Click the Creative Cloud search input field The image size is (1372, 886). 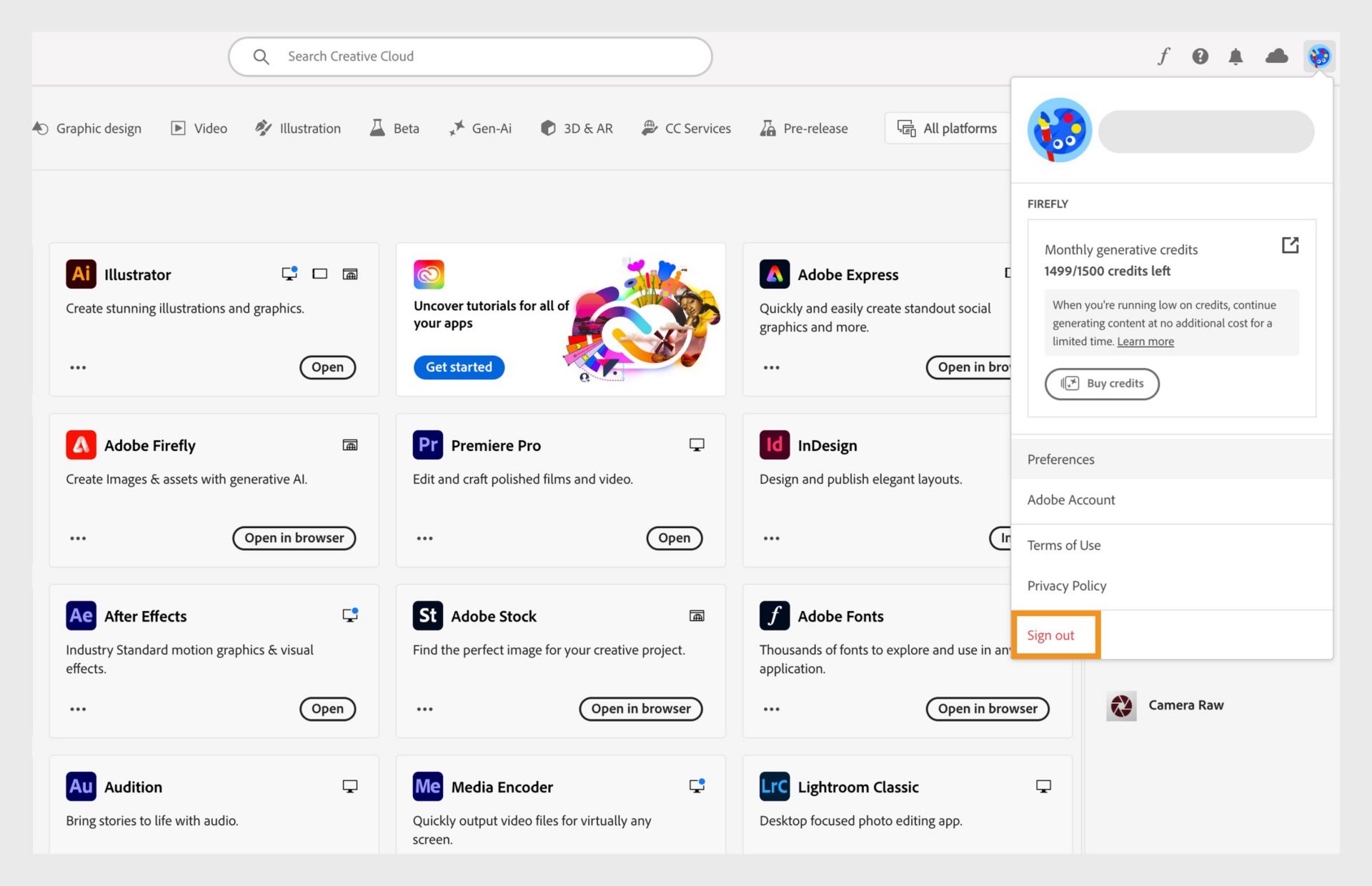470,55
